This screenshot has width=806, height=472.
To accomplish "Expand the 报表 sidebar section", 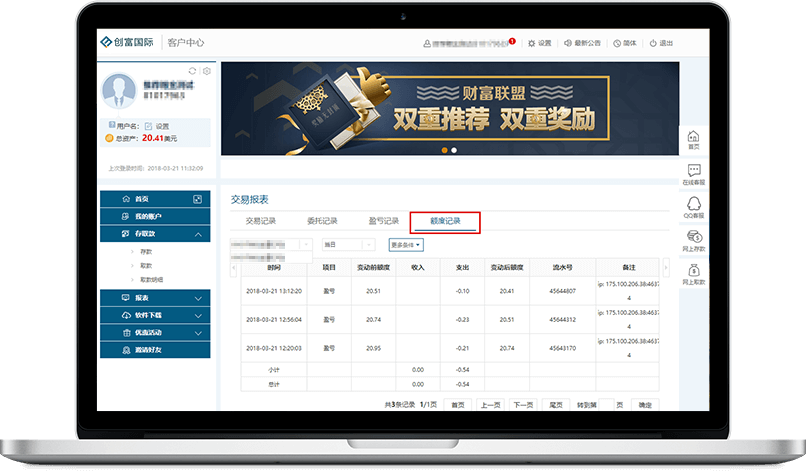I will pyautogui.click(x=155, y=298).
